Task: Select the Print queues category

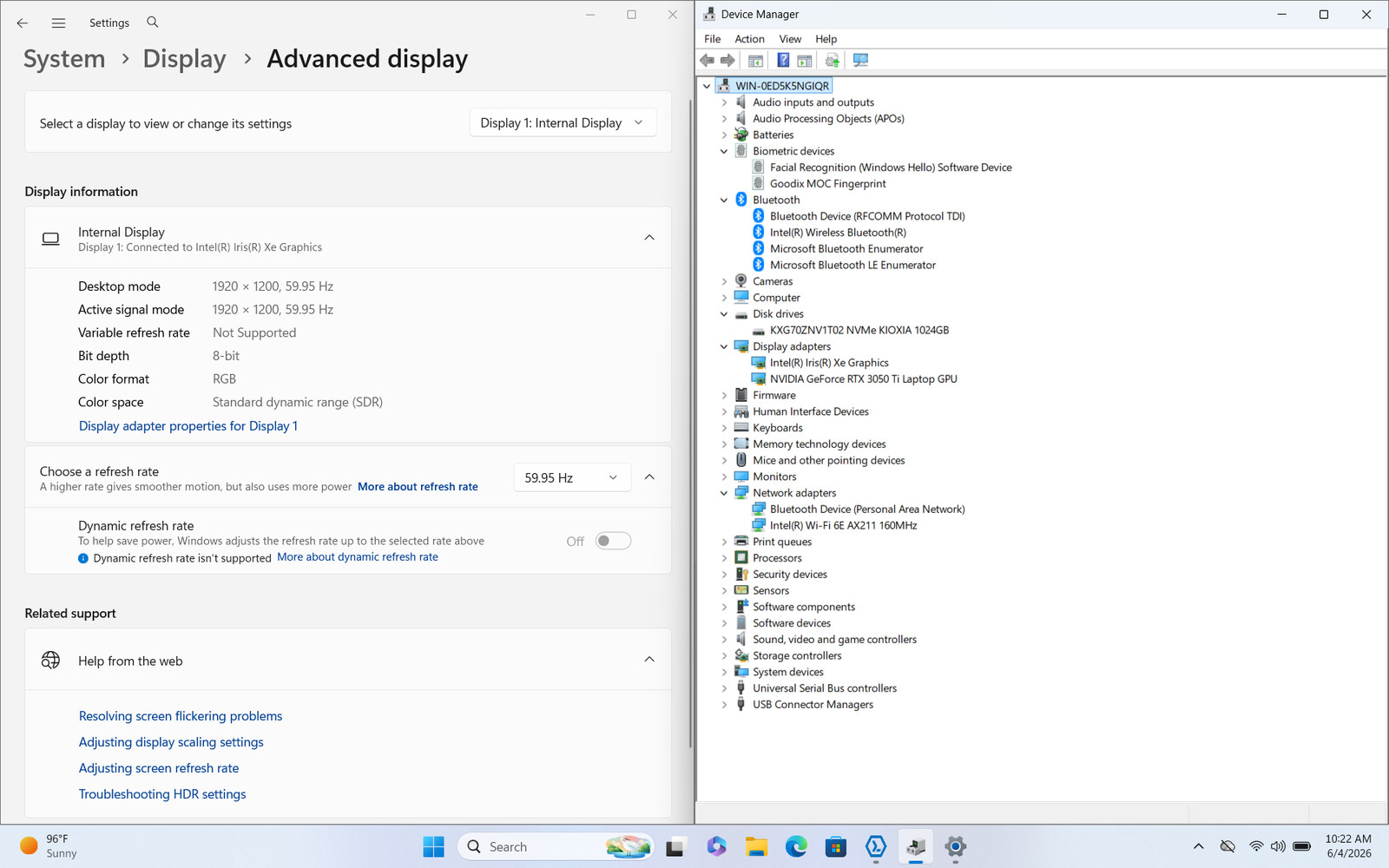Action: [x=782, y=542]
